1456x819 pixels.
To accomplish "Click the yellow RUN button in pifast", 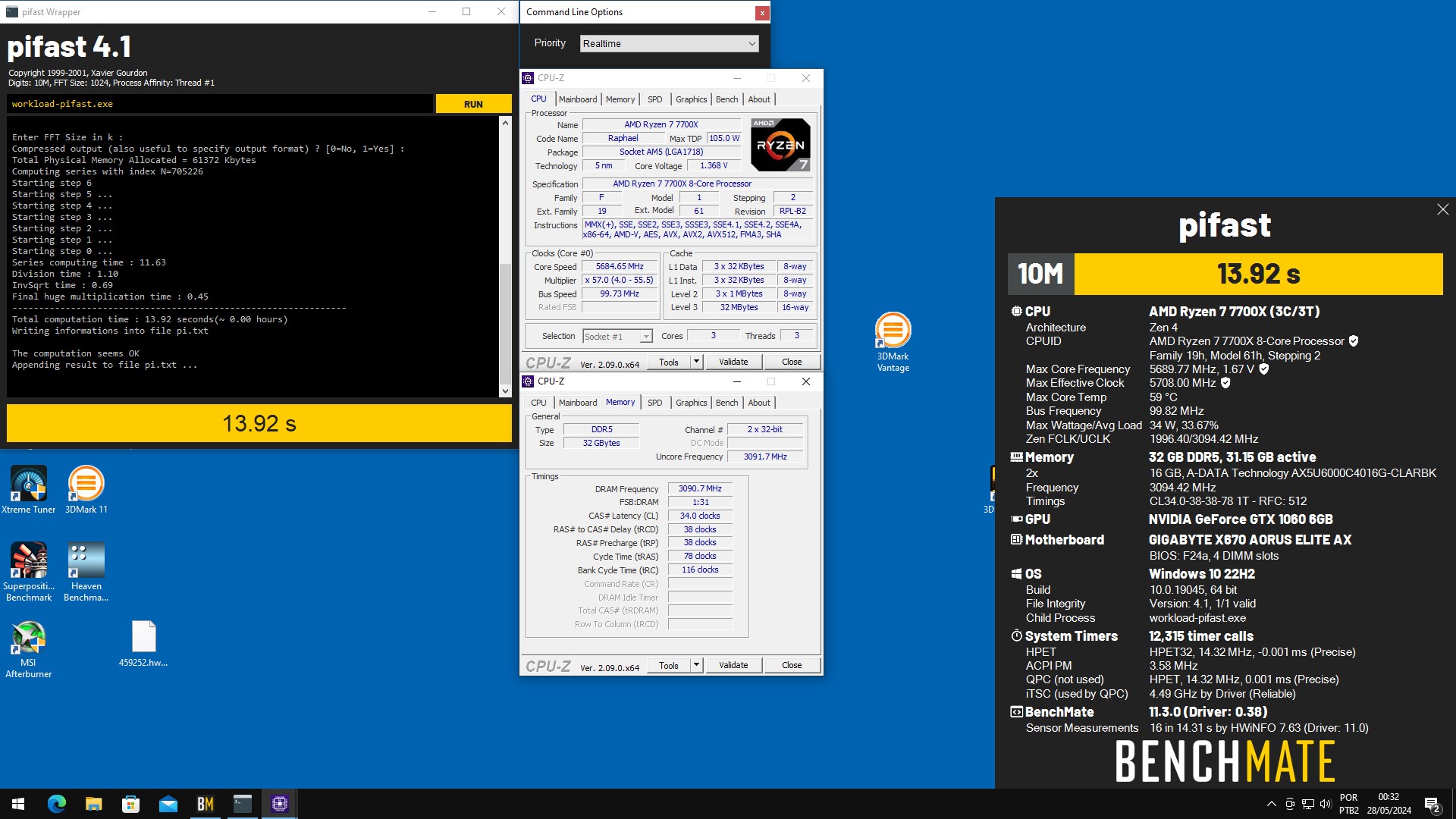I will click(x=473, y=104).
